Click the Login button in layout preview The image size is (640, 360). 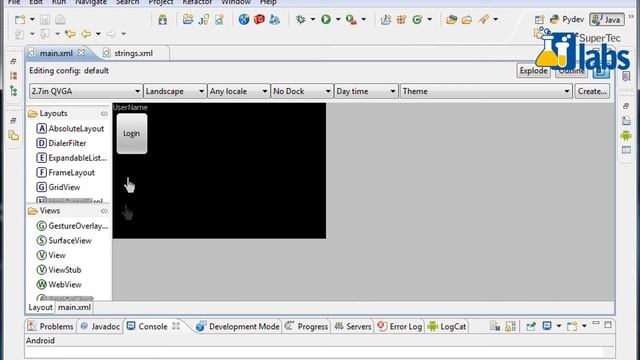tap(132, 133)
